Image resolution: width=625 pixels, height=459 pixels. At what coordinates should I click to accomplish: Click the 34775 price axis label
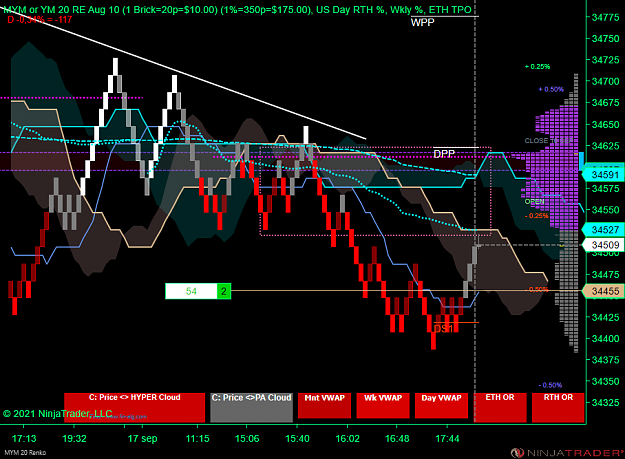pyautogui.click(x=605, y=17)
